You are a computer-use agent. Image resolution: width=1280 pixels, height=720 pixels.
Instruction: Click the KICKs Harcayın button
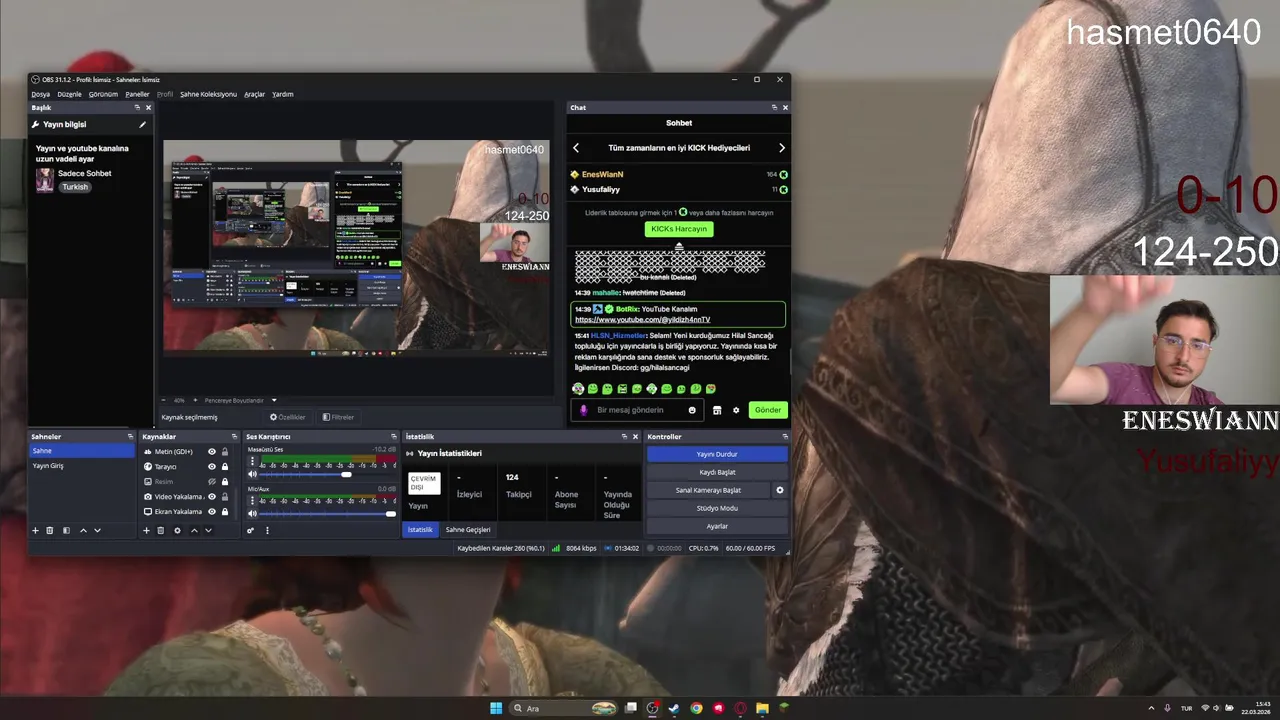pos(679,229)
